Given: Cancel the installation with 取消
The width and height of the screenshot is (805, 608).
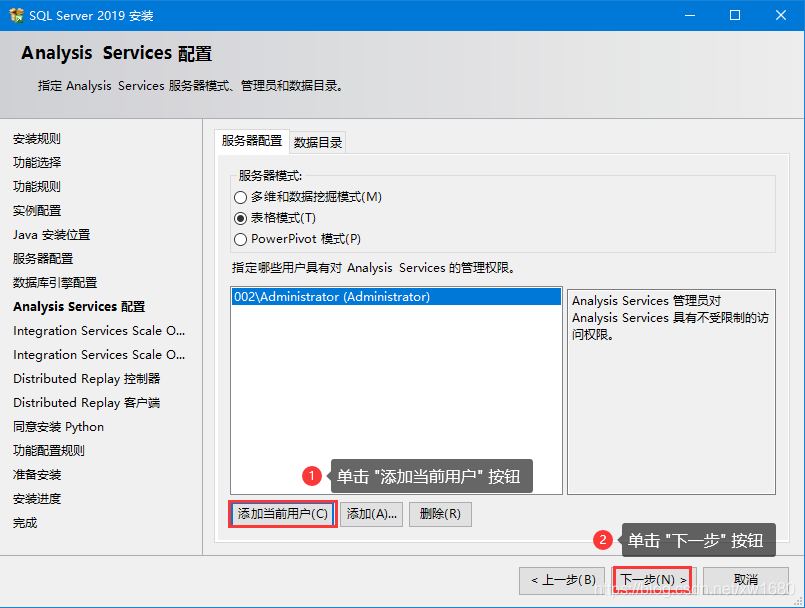Looking at the screenshot, I should pos(745,580).
